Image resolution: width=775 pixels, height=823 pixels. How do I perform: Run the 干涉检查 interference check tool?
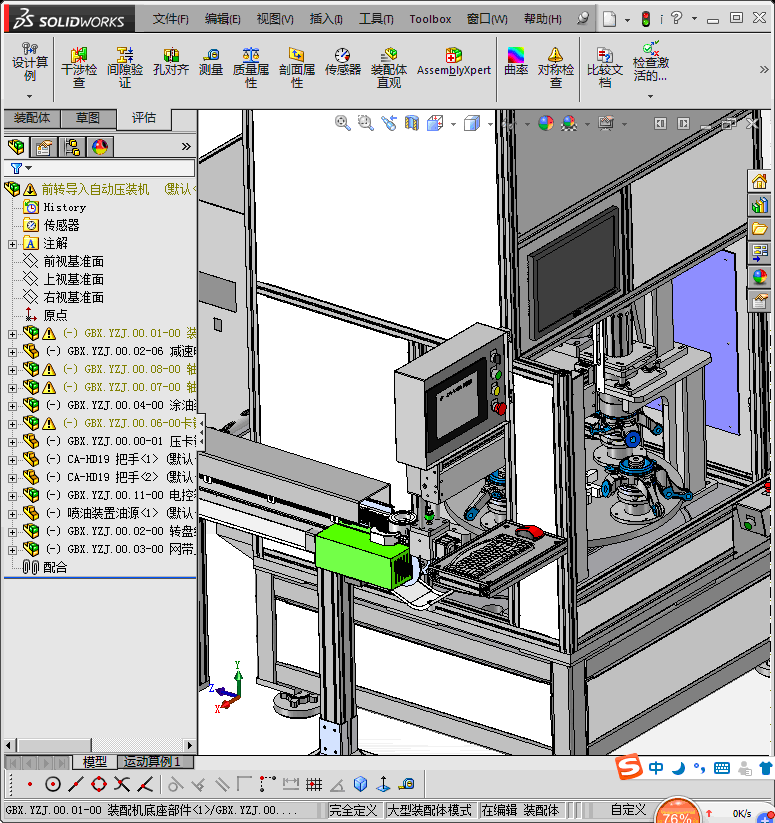click(79, 68)
